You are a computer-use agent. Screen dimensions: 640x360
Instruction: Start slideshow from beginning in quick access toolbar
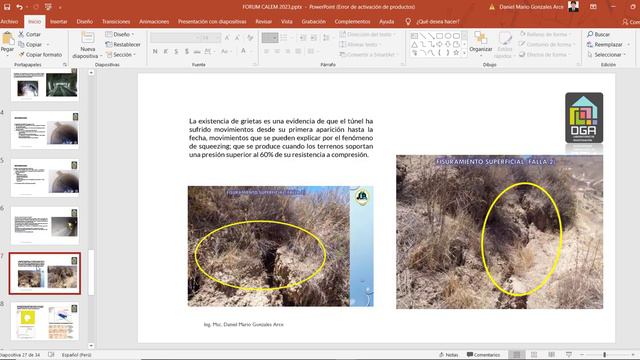(48, 7)
